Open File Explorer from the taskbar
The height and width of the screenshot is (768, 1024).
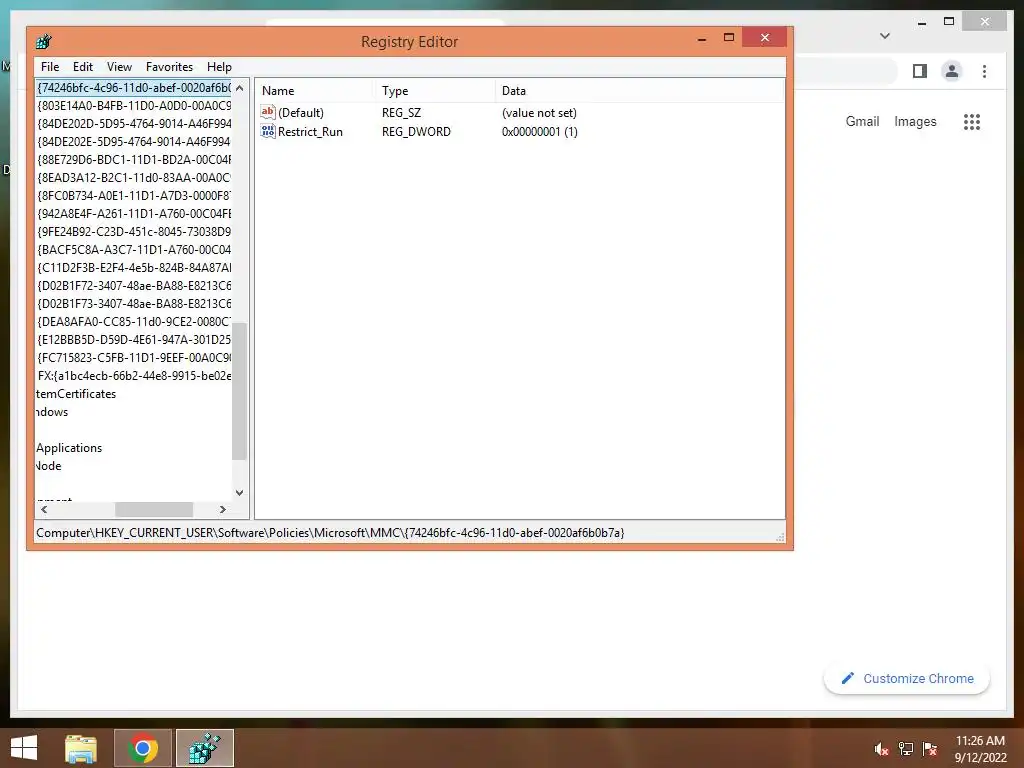point(81,748)
